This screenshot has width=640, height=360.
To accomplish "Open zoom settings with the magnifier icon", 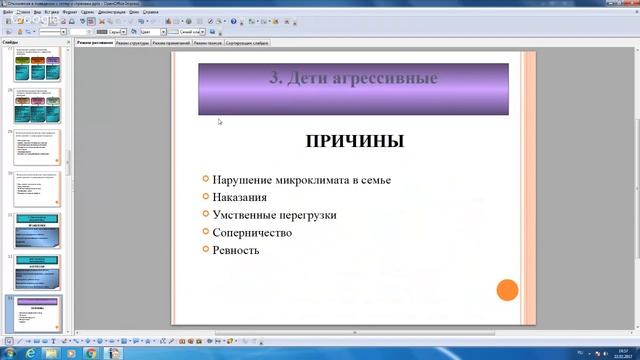I will point(219,21).
